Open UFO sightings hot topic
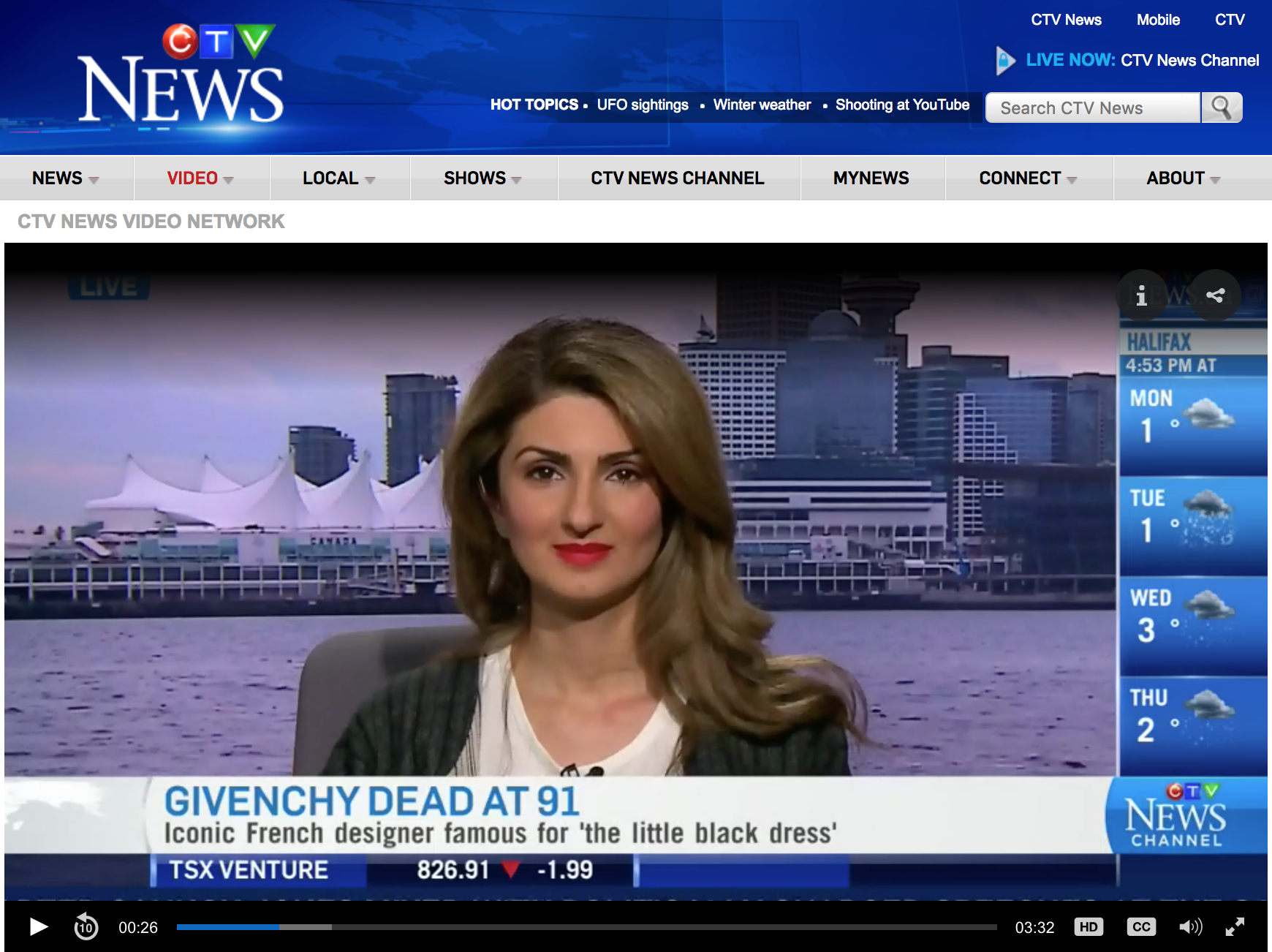 643,105
